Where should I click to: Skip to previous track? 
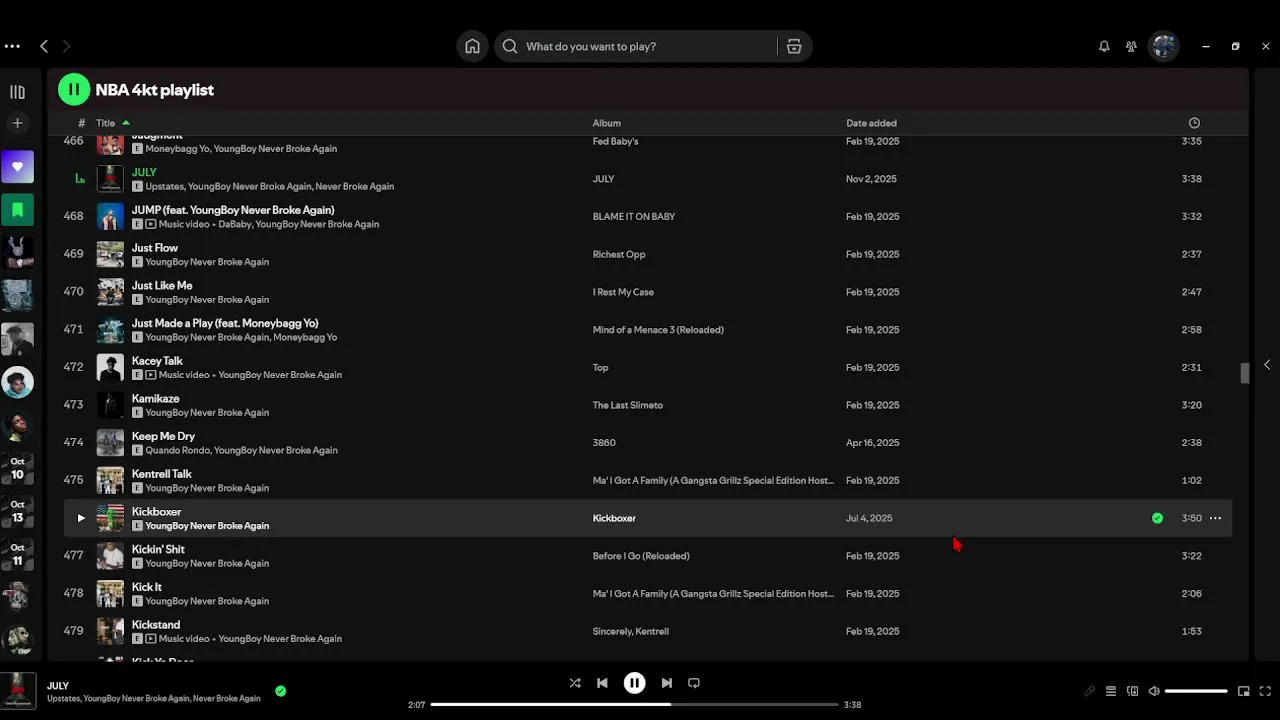point(602,683)
